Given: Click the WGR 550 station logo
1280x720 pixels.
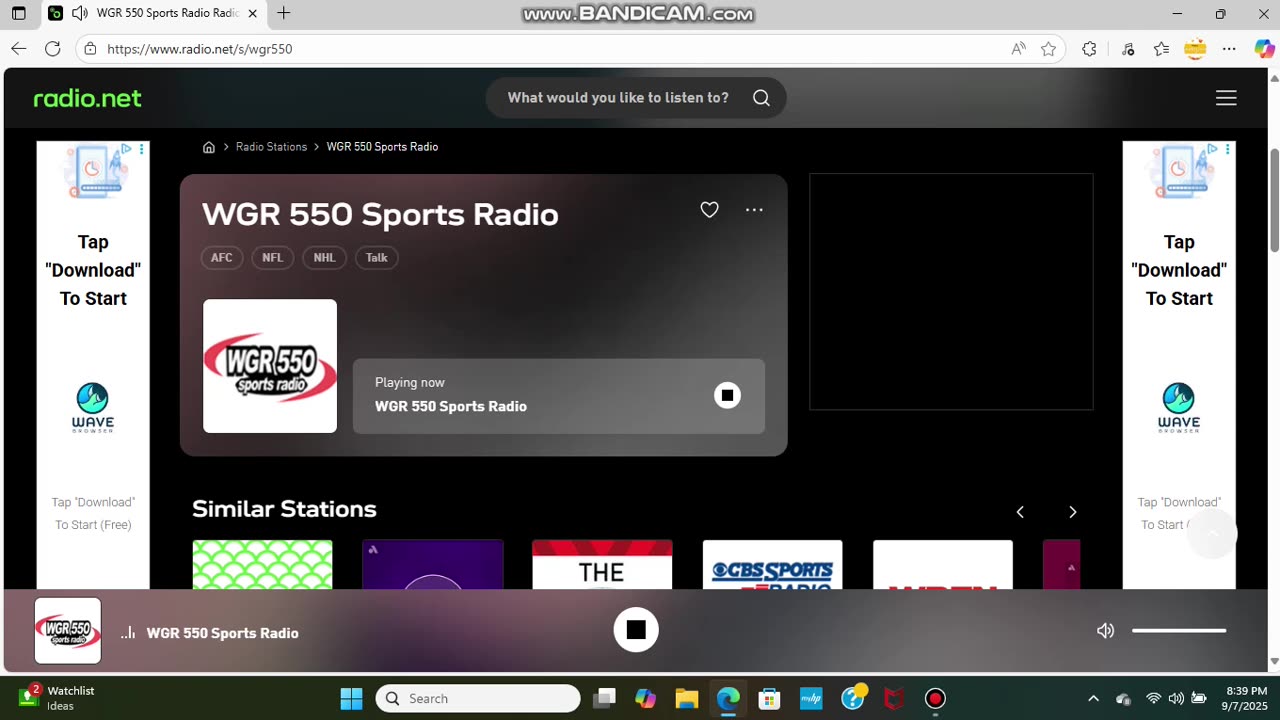Looking at the screenshot, I should point(270,366).
